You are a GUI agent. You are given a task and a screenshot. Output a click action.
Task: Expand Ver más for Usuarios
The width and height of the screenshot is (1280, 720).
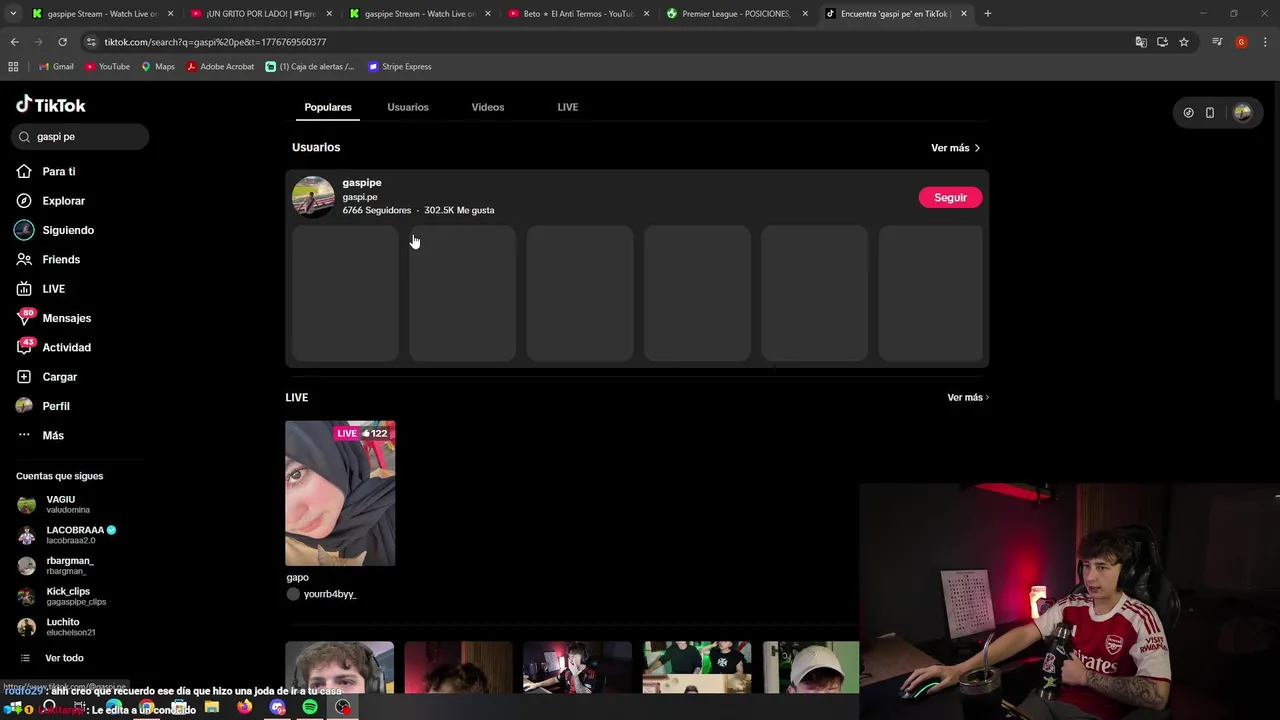[x=955, y=148]
